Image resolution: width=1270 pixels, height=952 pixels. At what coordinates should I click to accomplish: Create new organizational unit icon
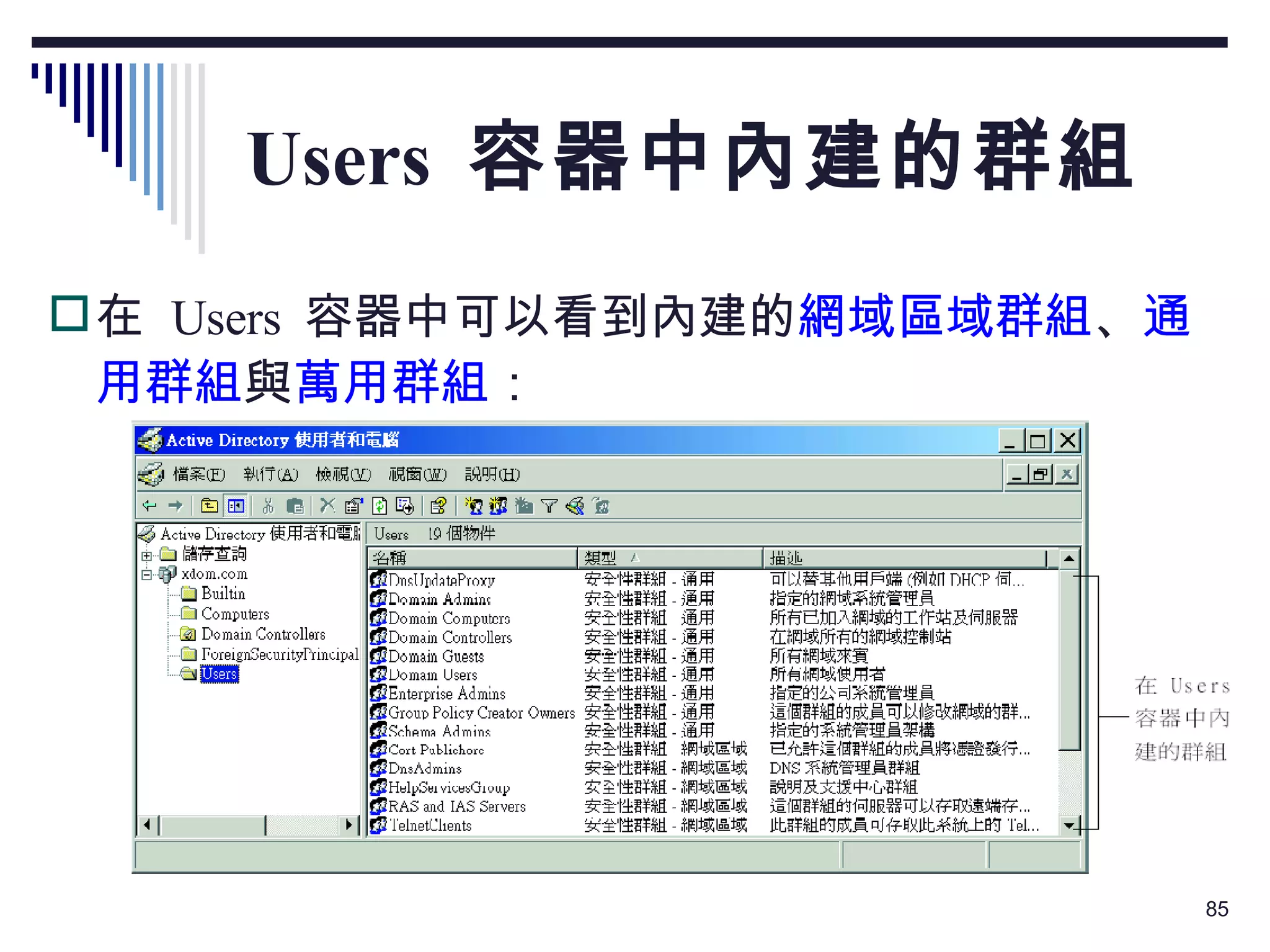tap(524, 506)
